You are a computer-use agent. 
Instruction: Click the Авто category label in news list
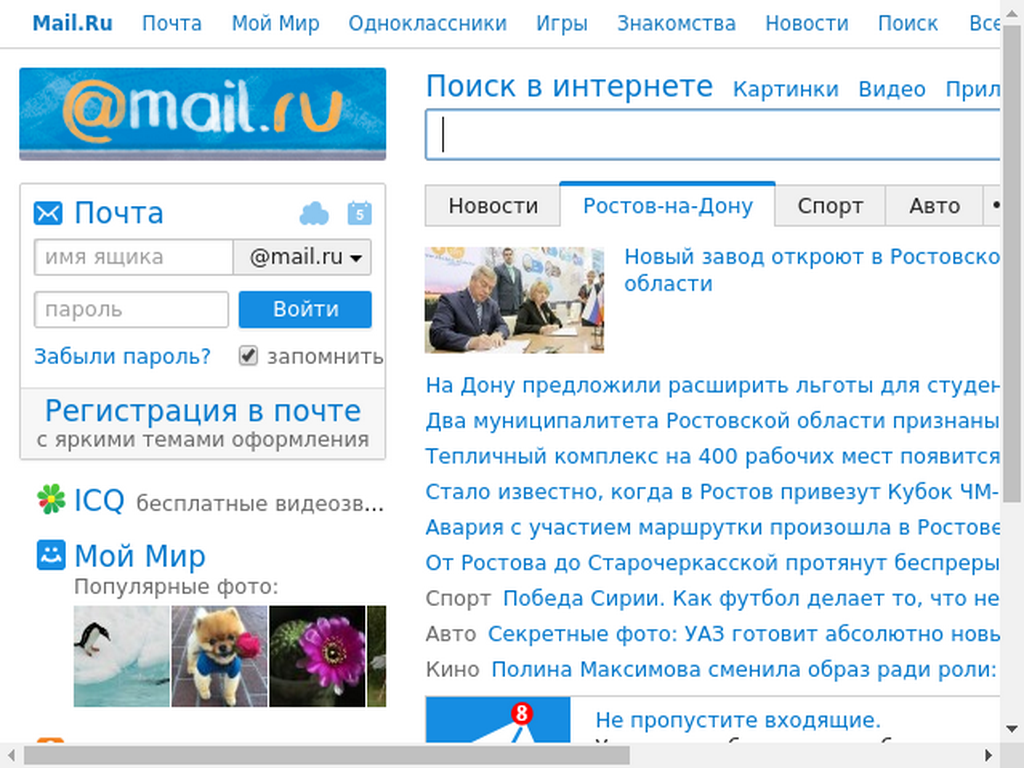click(451, 633)
